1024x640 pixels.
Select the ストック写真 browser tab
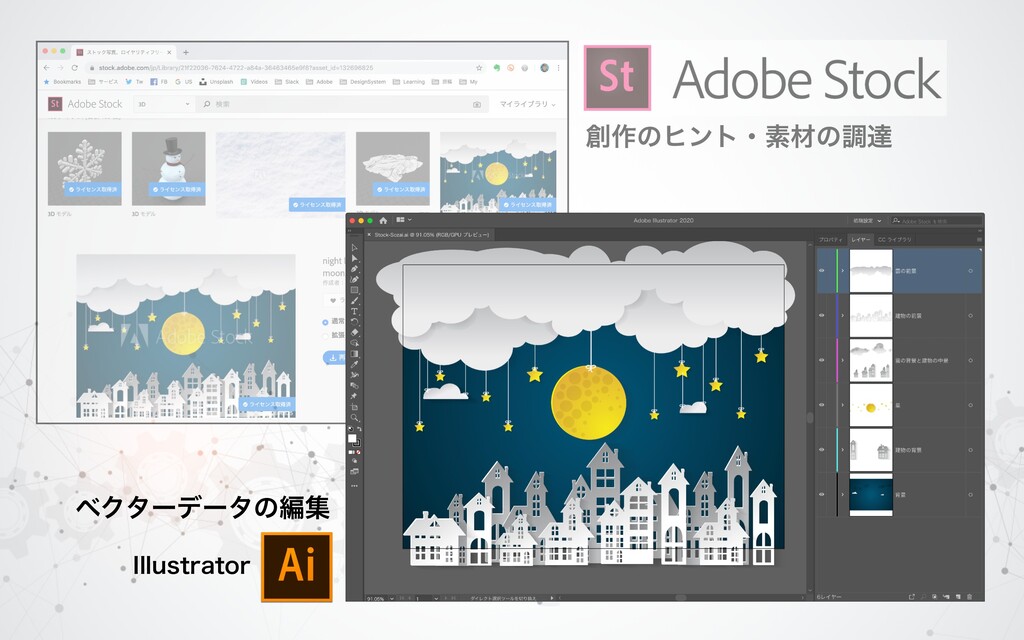[123, 52]
